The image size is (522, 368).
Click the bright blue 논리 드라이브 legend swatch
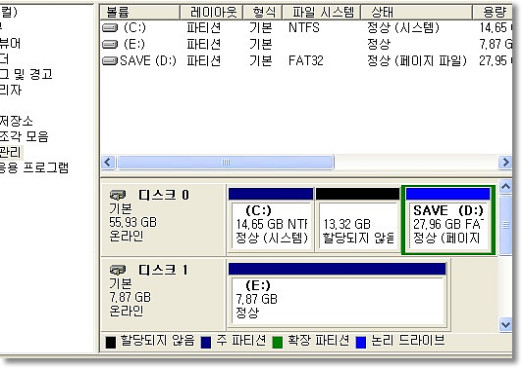pyautogui.click(x=361, y=342)
